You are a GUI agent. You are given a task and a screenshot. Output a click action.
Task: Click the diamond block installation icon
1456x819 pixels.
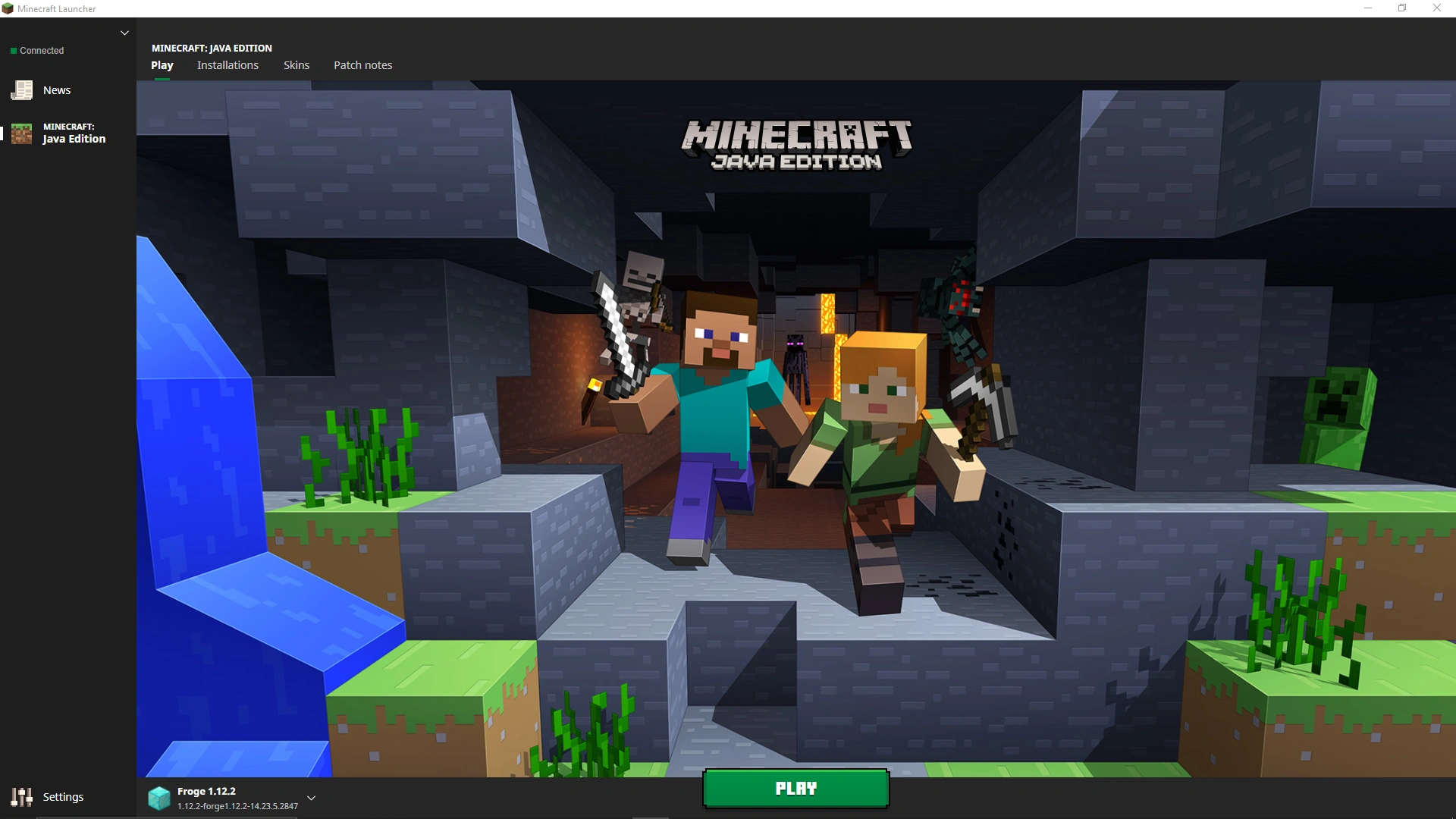[x=159, y=798]
